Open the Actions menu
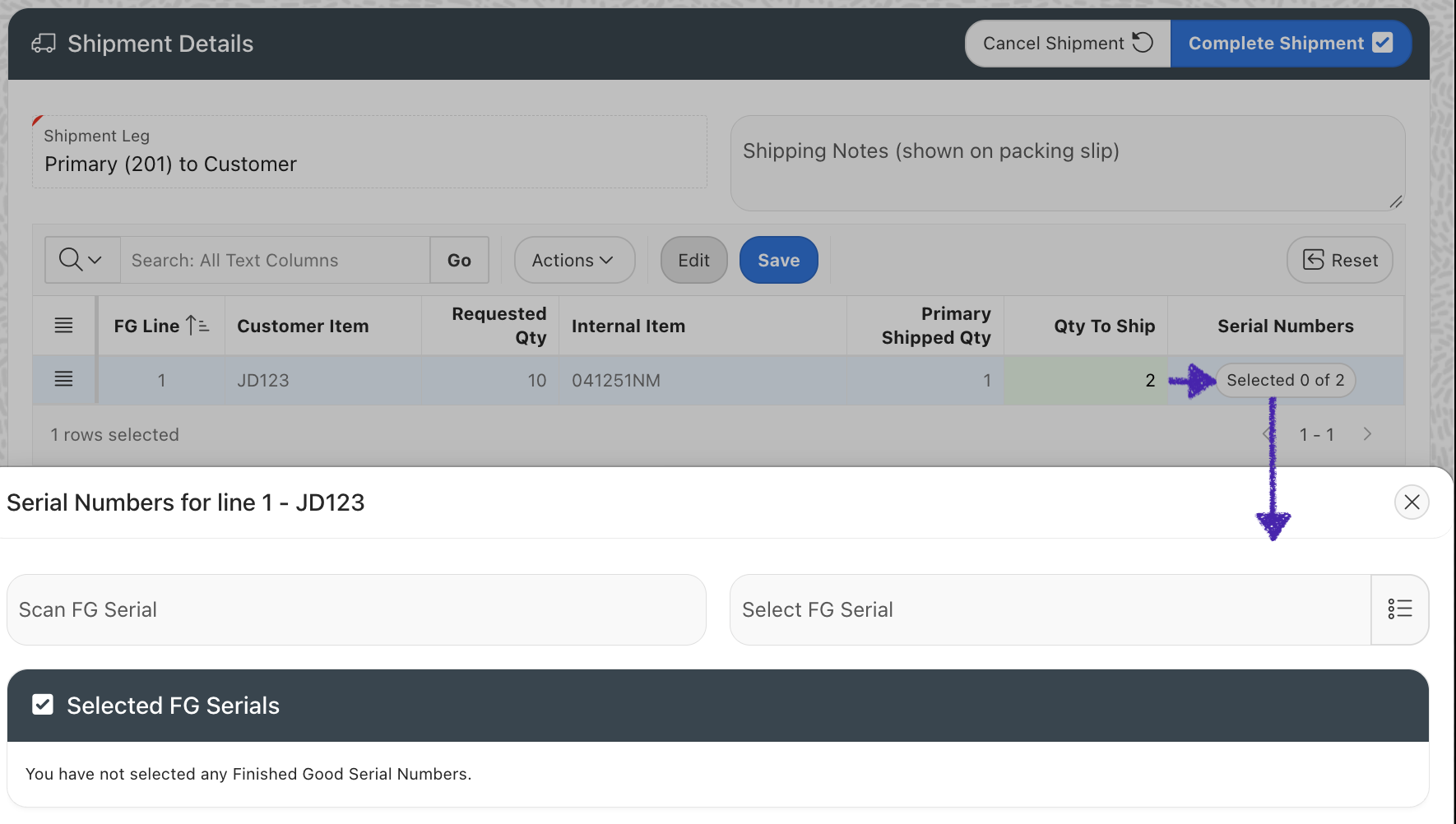 [x=574, y=260]
